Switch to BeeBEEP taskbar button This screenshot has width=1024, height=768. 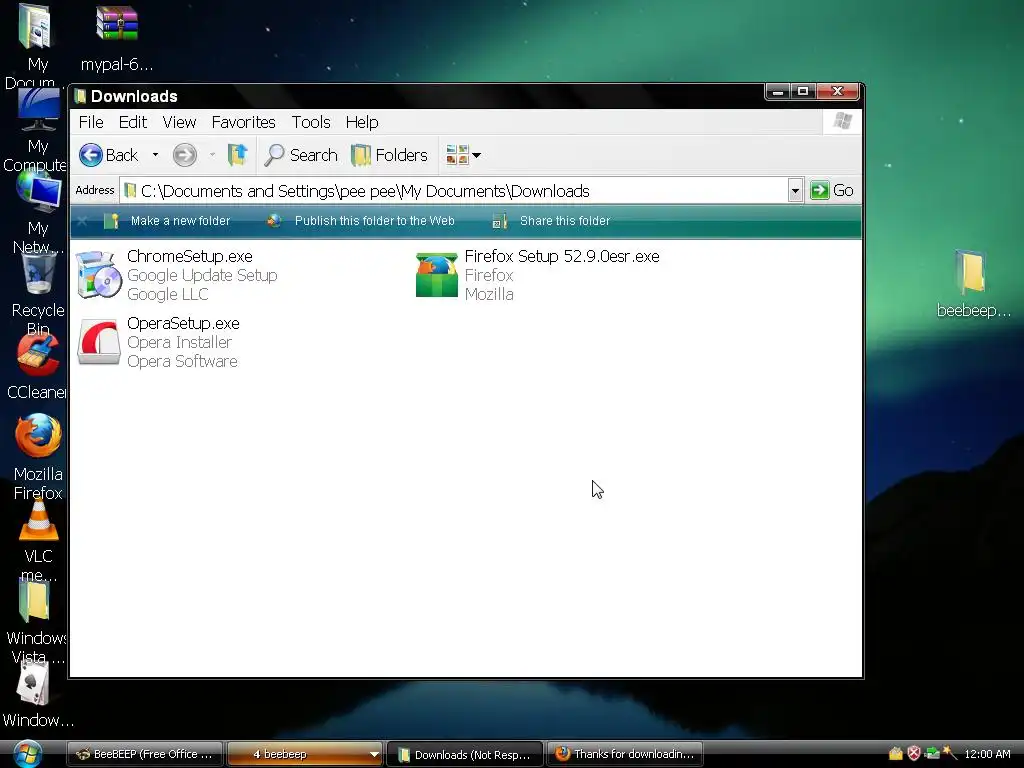pyautogui.click(x=145, y=754)
